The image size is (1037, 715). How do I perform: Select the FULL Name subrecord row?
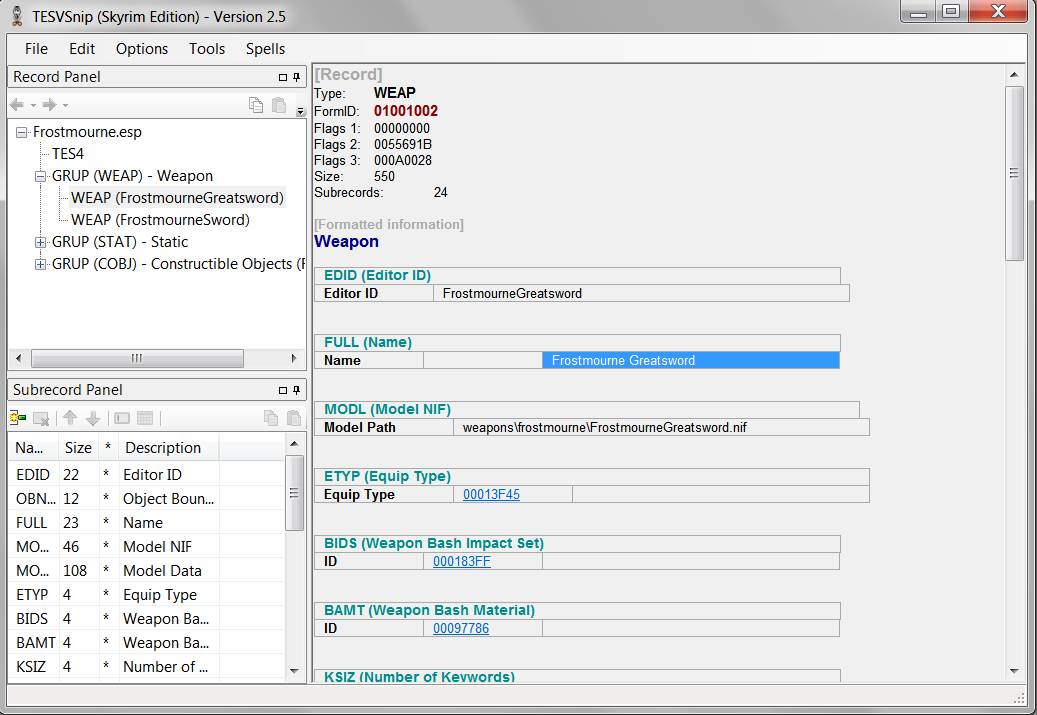click(x=147, y=523)
